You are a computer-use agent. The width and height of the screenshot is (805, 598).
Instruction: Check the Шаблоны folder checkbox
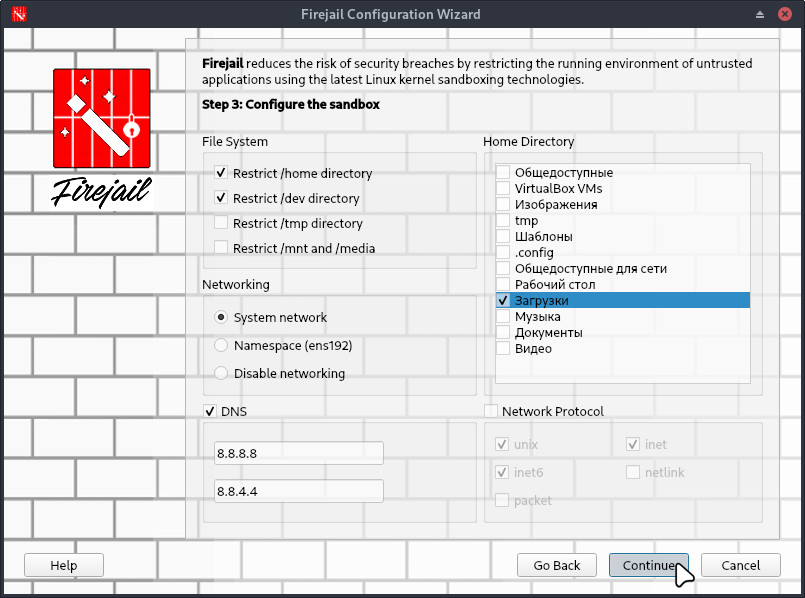point(503,236)
